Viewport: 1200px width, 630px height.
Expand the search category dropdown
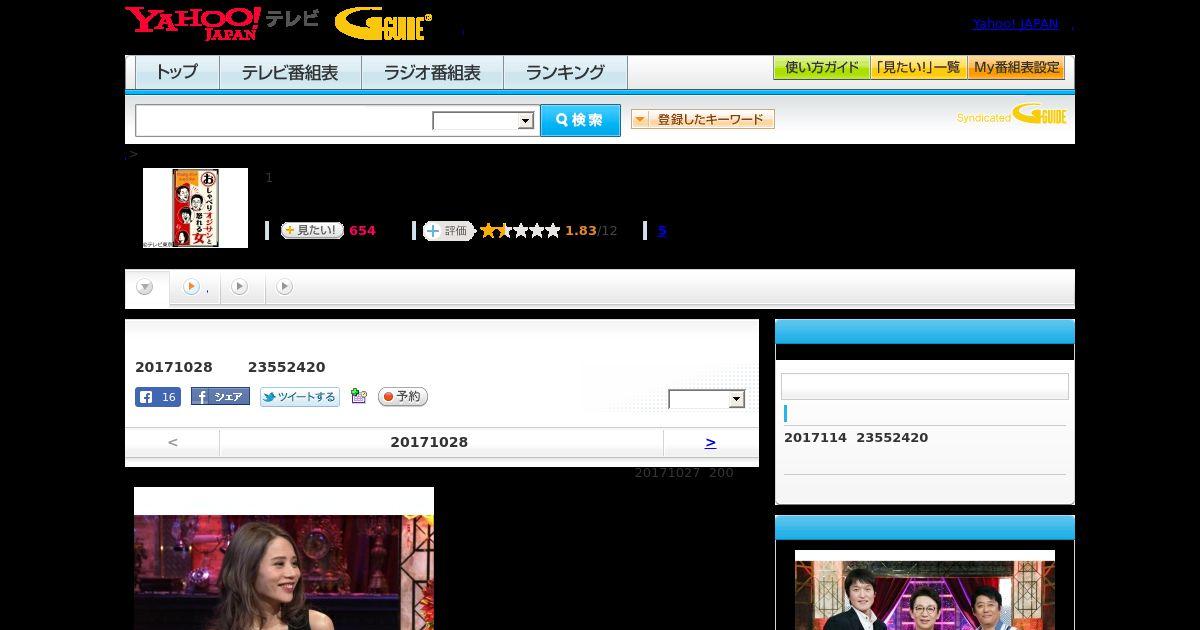click(x=483, y=121)
